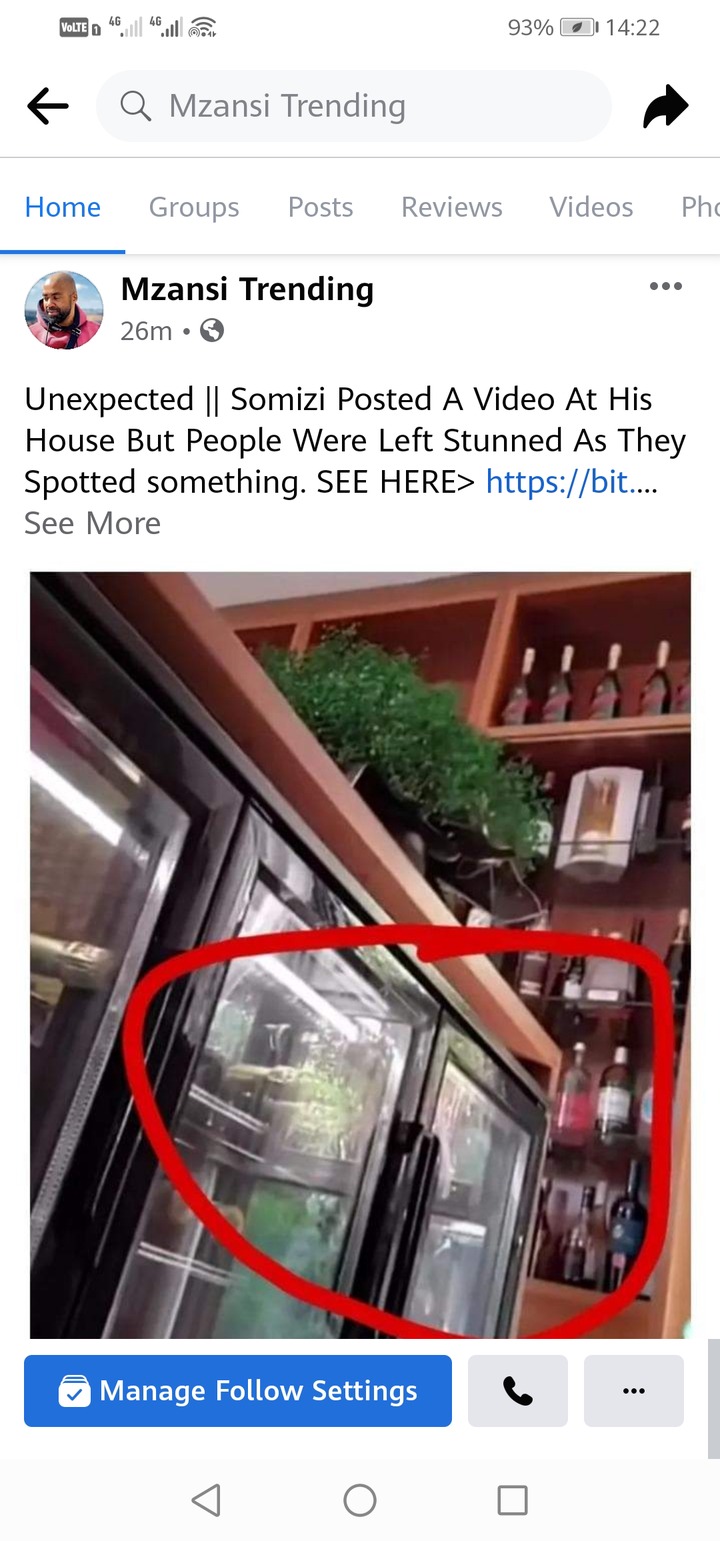
Task: Tap the Manage Follow Settings button
Action: coord(238,1391)
